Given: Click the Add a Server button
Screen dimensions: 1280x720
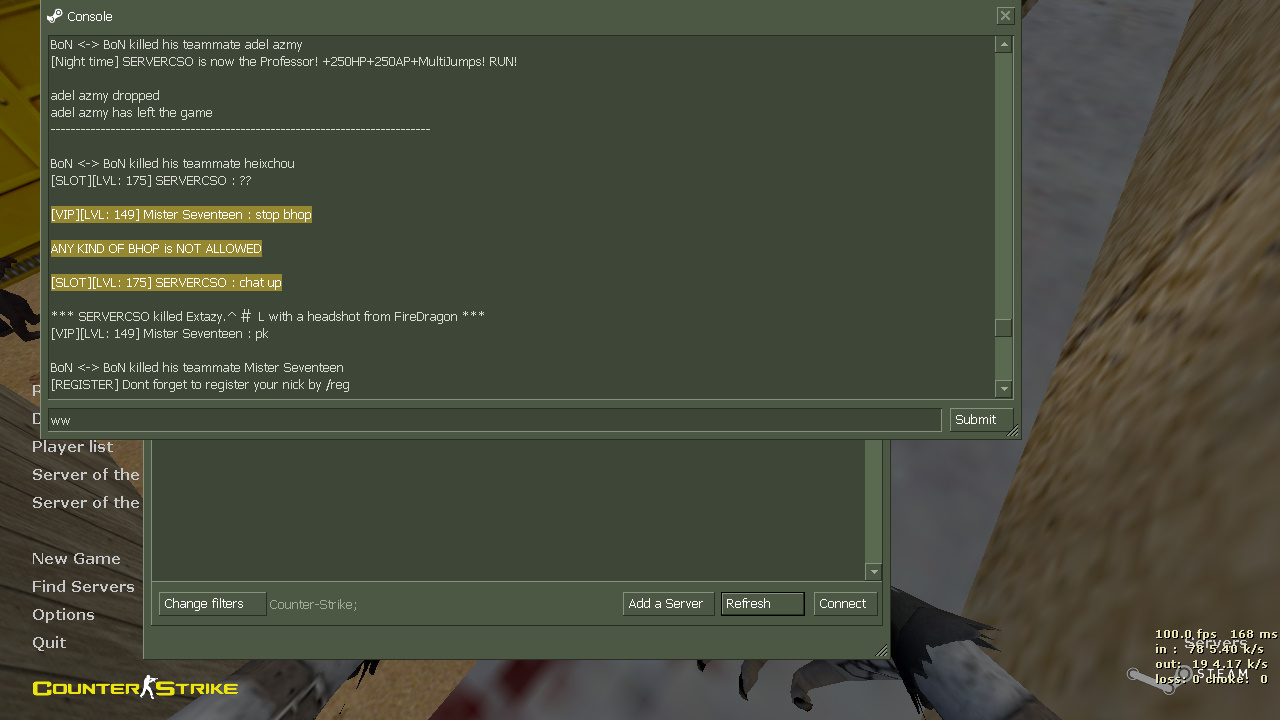Looking at the screenshot, I should point(667,604).
